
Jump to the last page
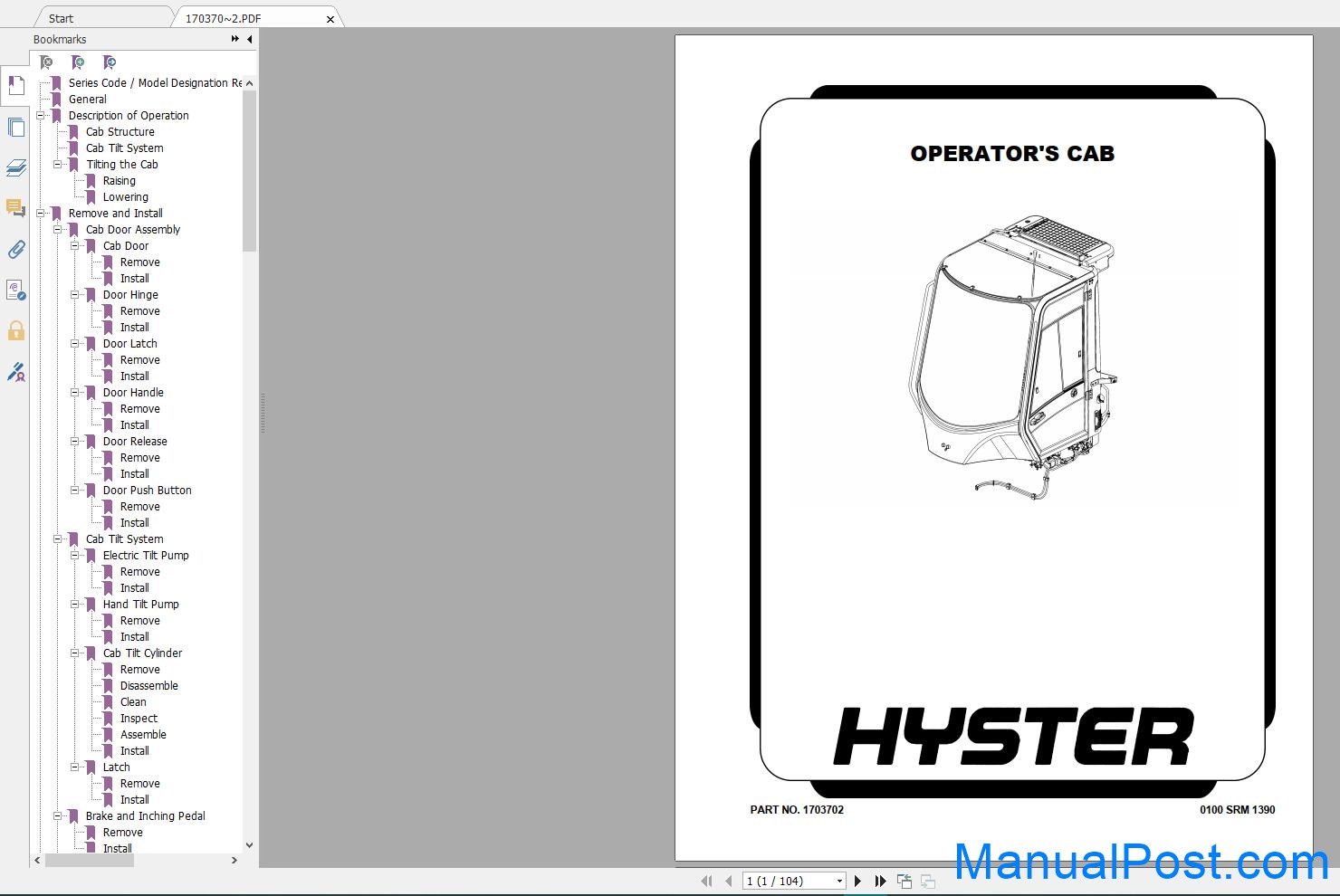tap(880, 881)
